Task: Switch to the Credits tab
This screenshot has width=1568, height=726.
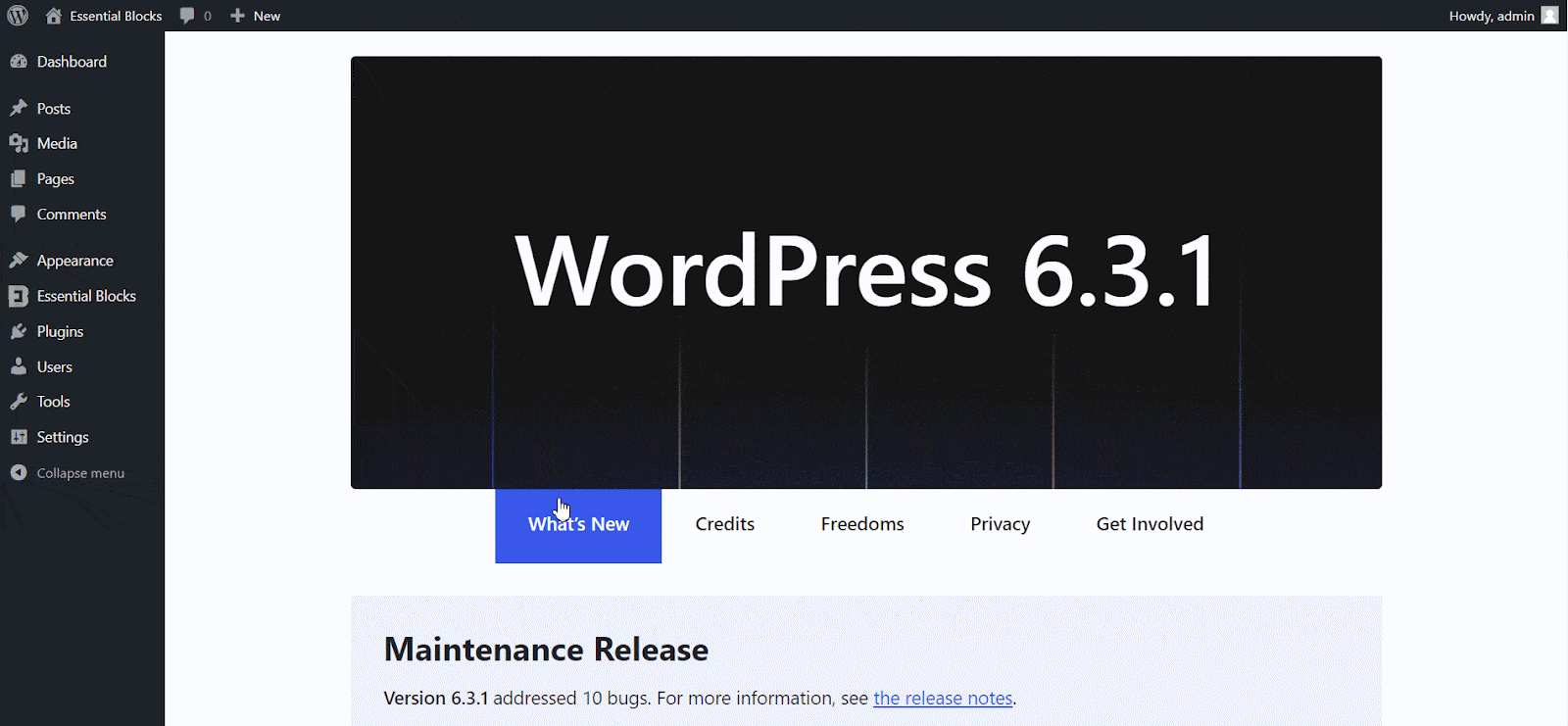Action: click(725, 525)
